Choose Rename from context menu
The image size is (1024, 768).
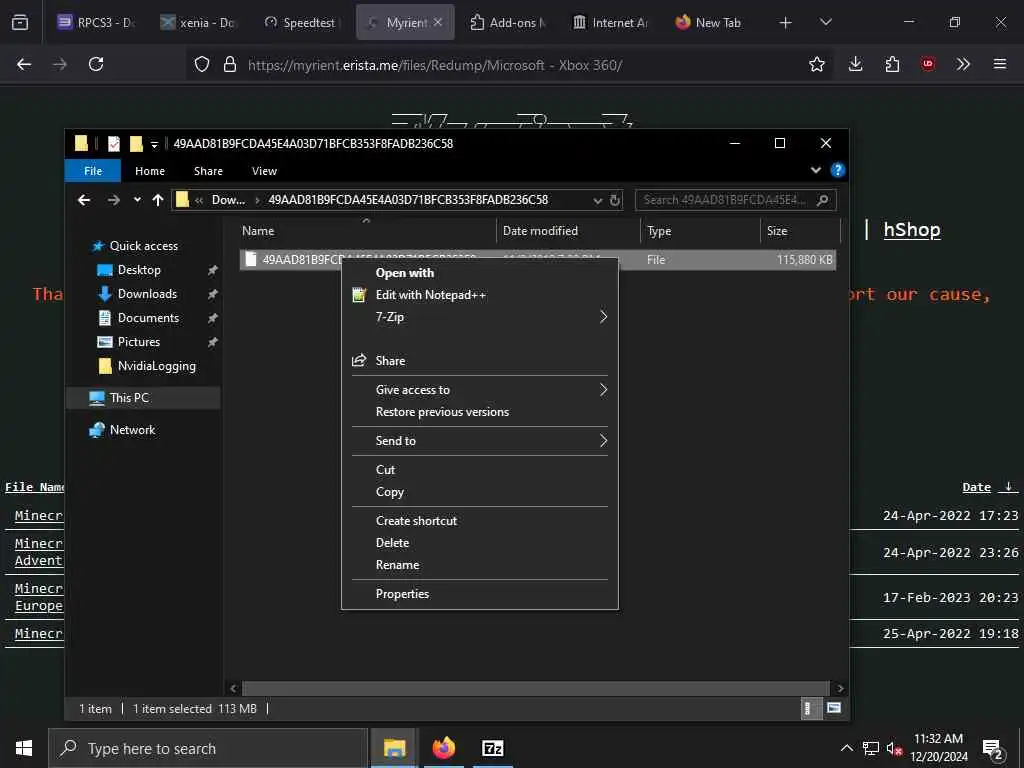pos(480,565)
